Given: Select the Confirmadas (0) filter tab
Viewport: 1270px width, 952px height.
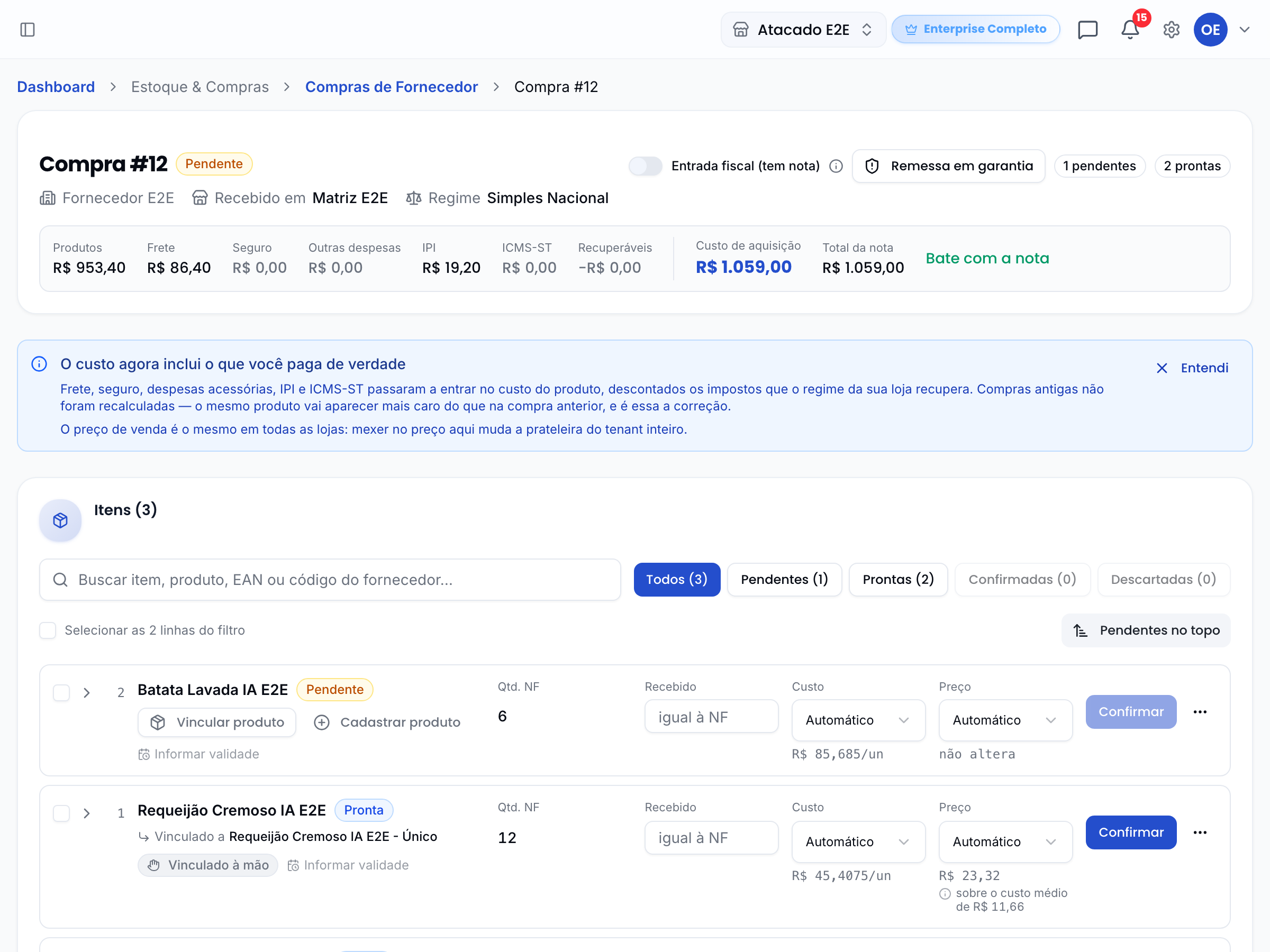Looking at the screenshot, I should [x=1022, y=580].
